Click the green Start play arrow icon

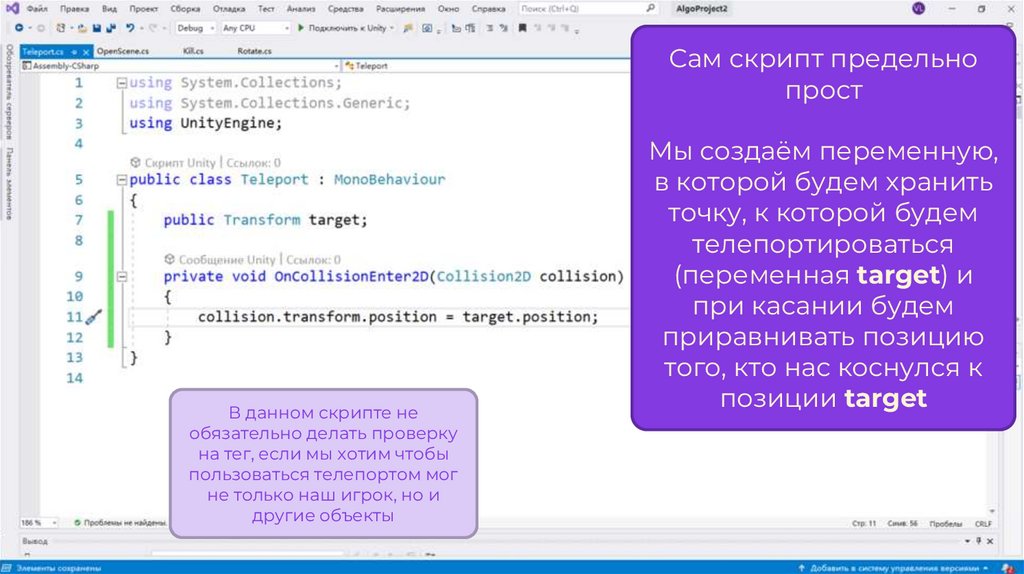coord(301,28)
